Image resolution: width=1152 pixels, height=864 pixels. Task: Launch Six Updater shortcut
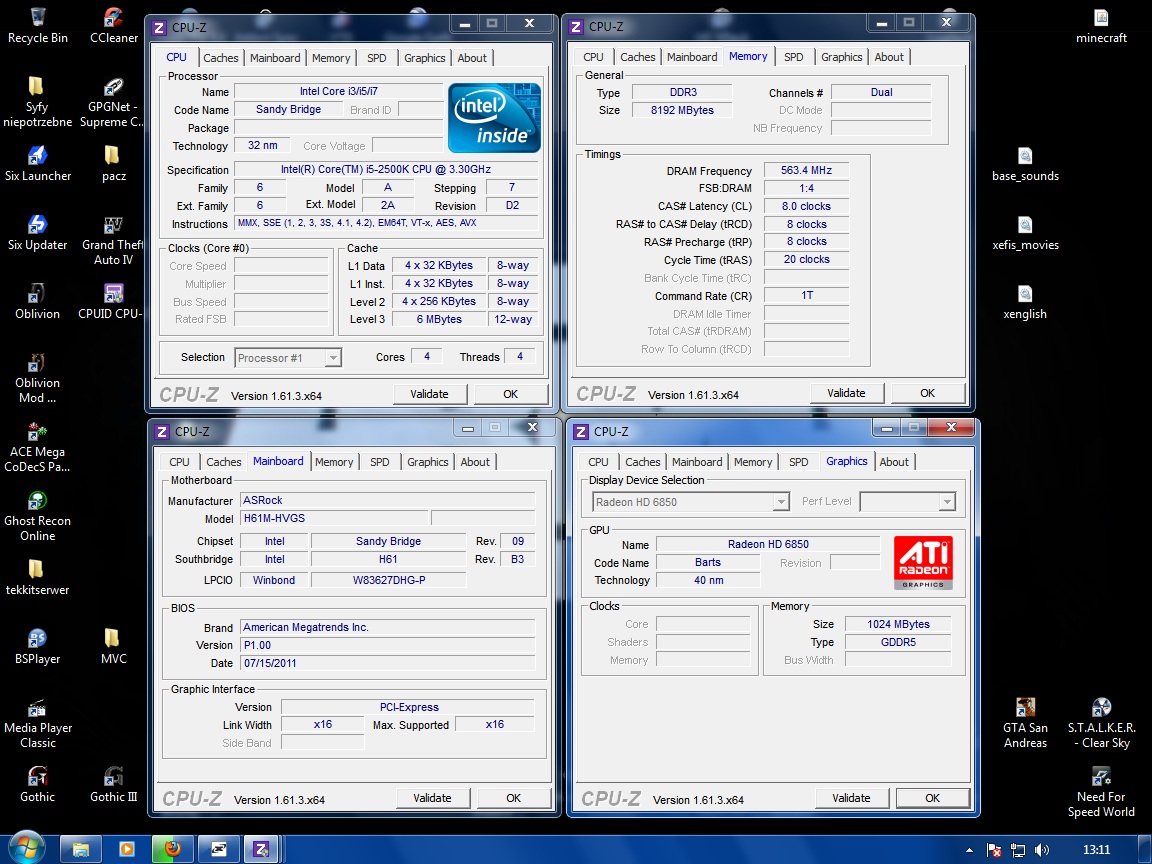[x=37, y=233]
